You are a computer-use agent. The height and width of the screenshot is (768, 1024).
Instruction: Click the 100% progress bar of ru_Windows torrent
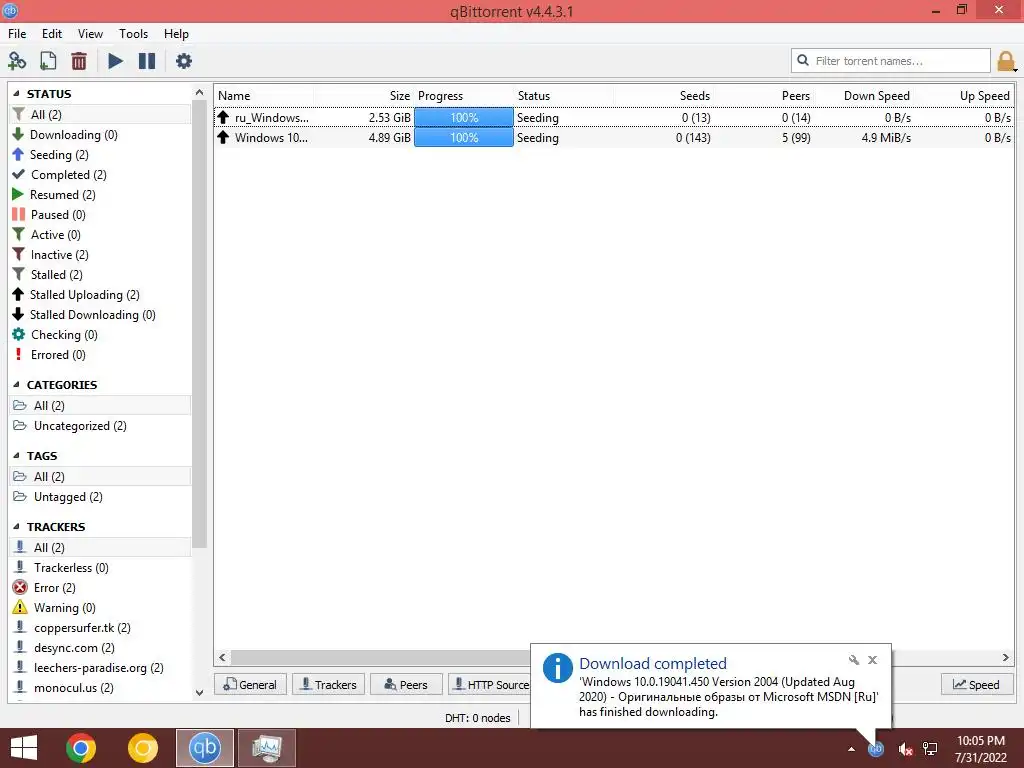click(464, 118)
